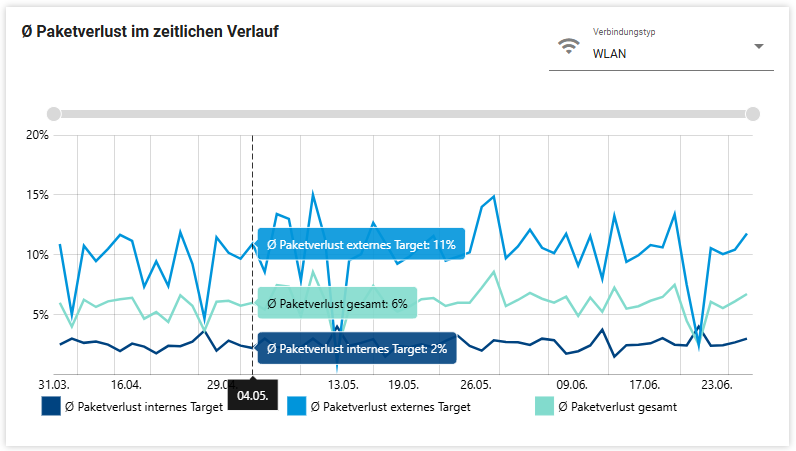Click the 23.06. x-axis date label
This screenshot has height=451, width=796.
[717, 384]
